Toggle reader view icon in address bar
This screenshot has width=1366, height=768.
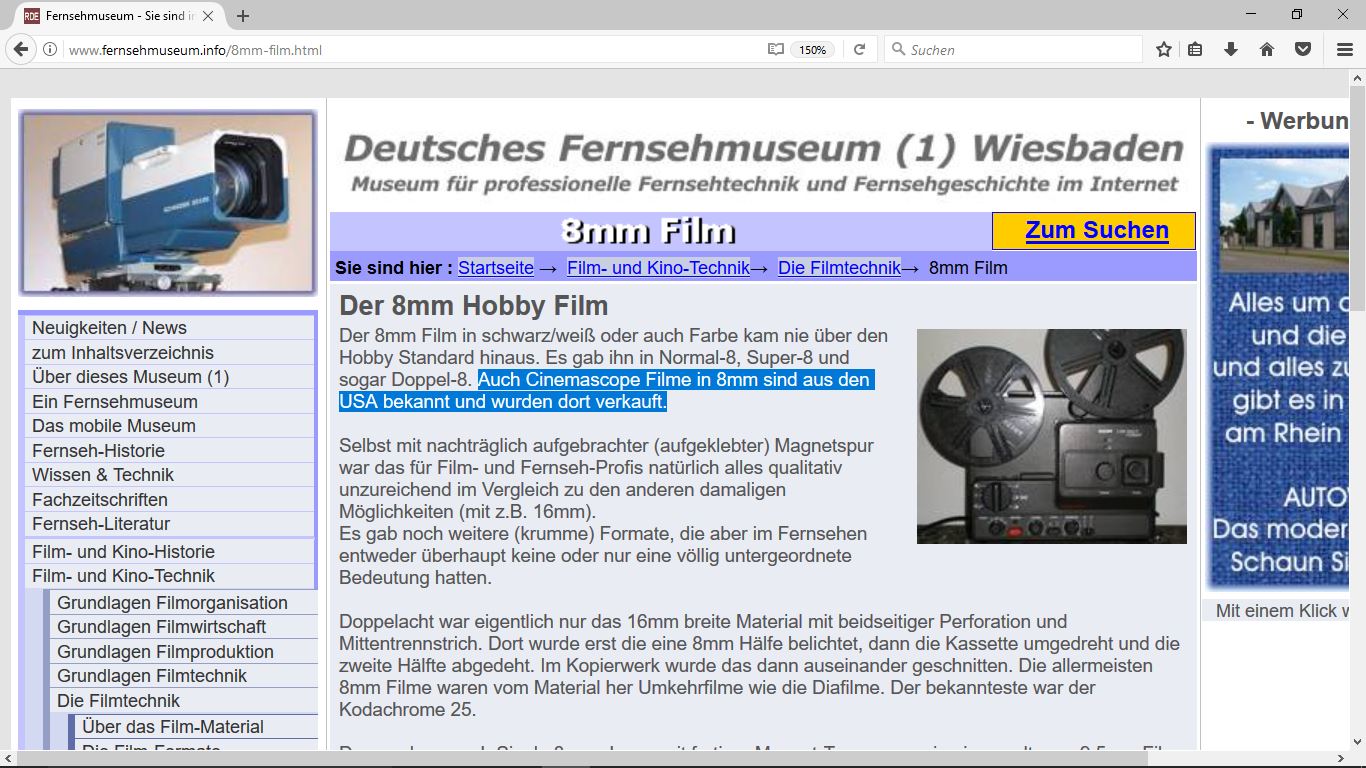[x=775, y=49]
